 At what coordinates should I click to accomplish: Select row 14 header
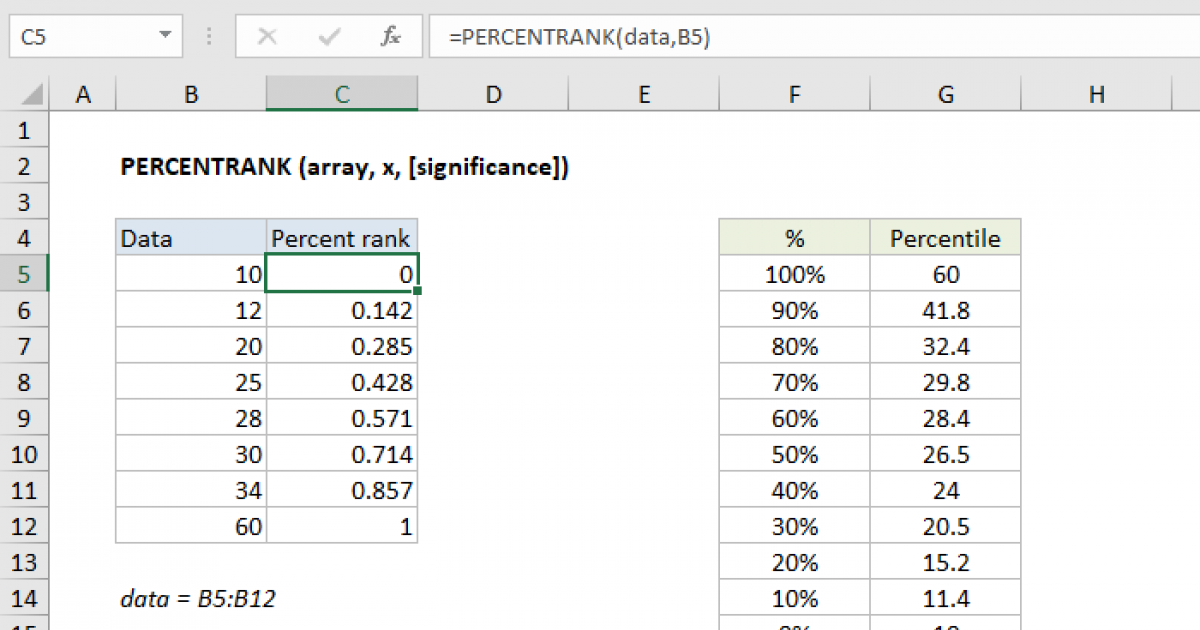coord(25,598)
